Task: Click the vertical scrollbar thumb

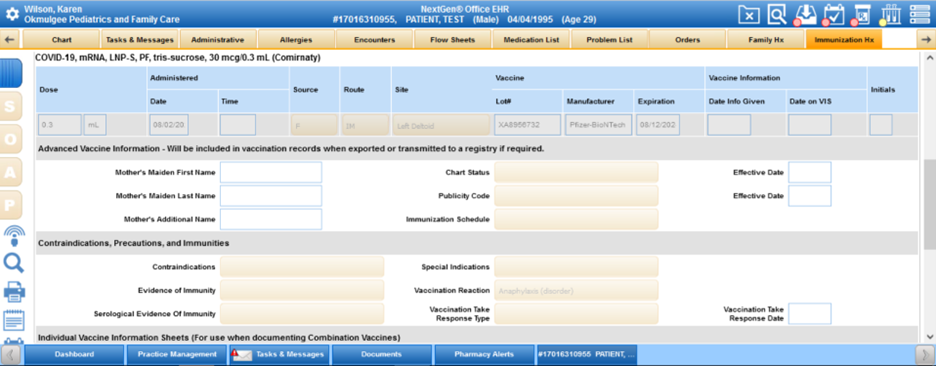Action: tap(929, 204)
